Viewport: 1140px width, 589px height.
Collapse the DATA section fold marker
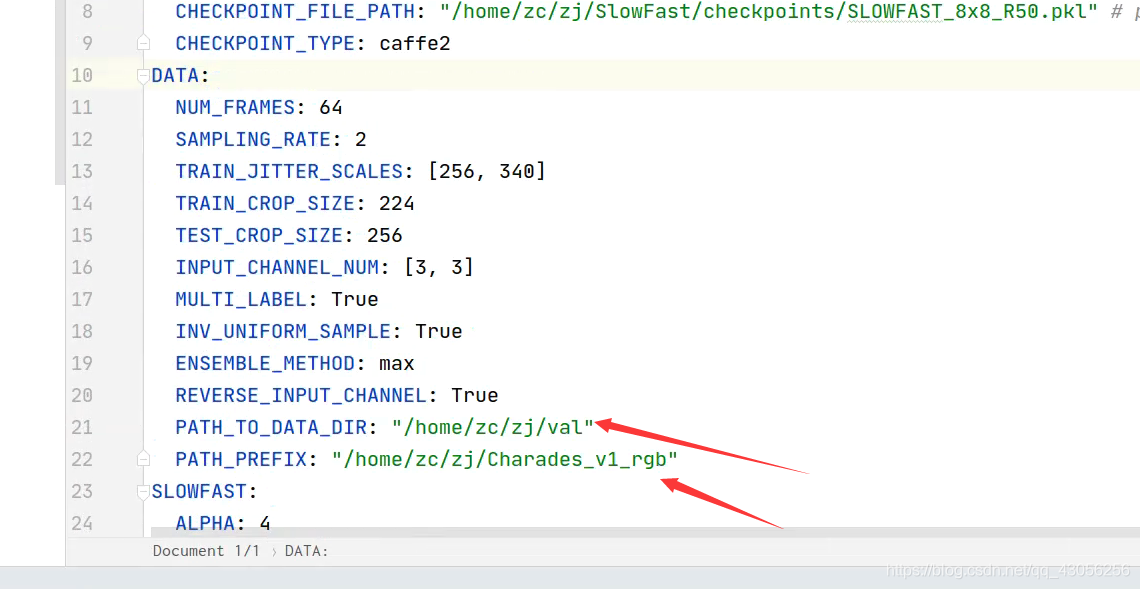coord(143,76)
